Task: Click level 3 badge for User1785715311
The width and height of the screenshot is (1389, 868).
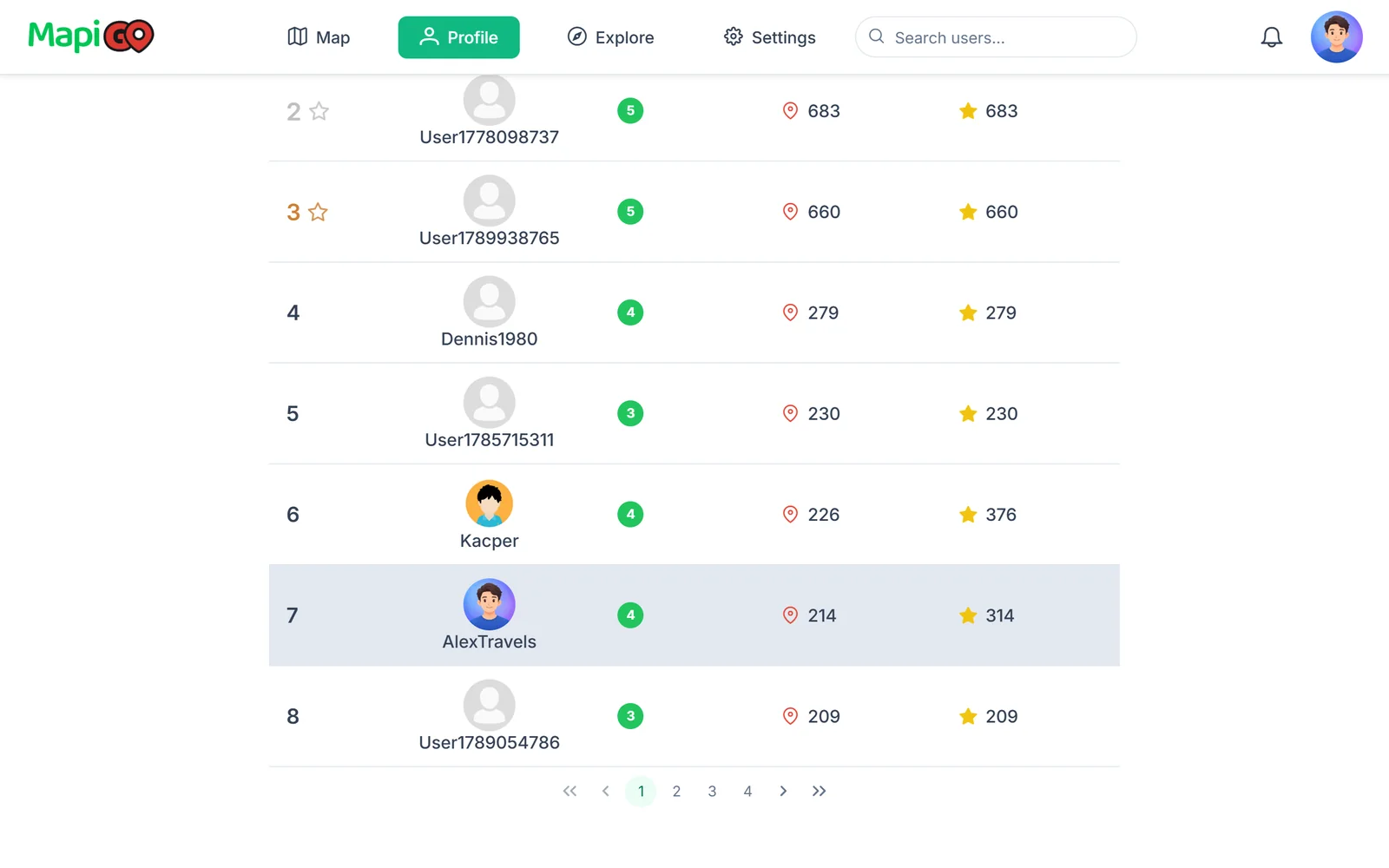Action: pos(630,413)
